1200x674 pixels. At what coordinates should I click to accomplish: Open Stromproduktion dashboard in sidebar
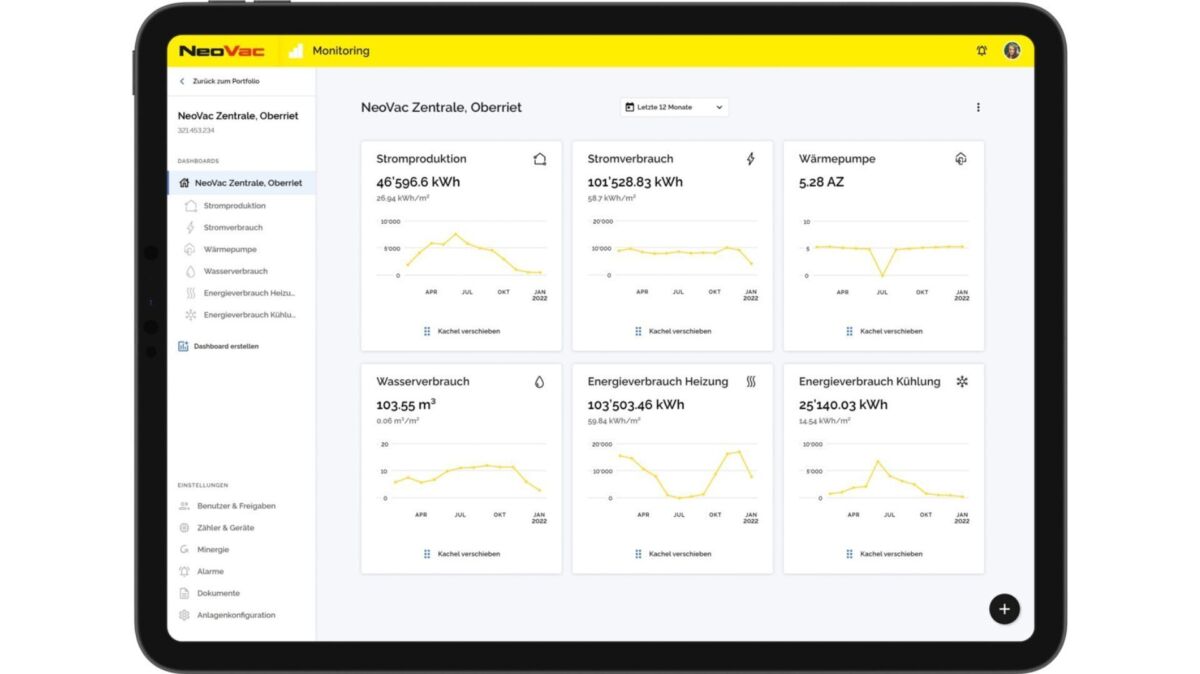tap(234, 206)
